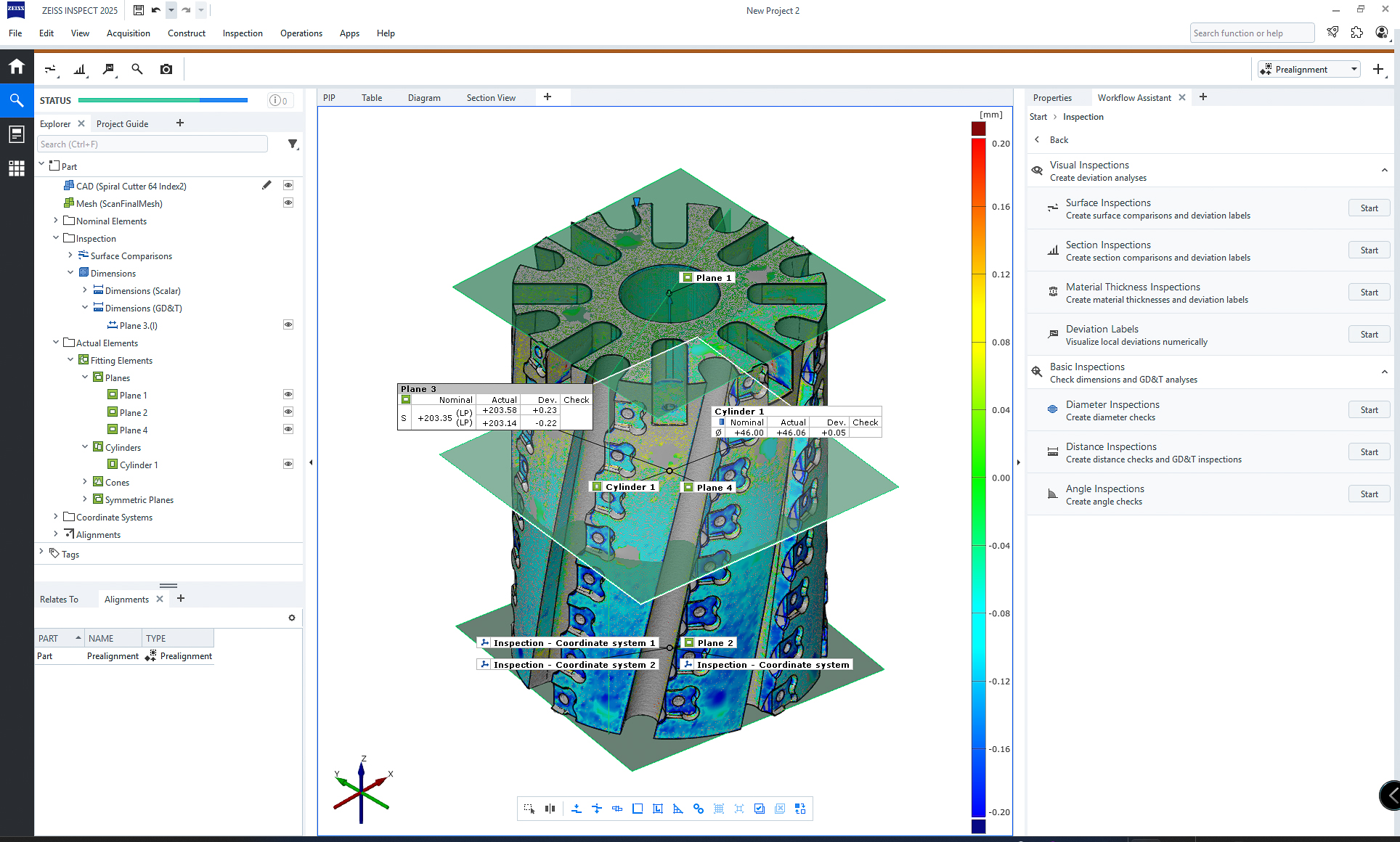Image resolution: width=1400 pixels, height=842 pixels.
Task: Open the Construct menu
Action: pyautogui.click(x=187, y=33)
